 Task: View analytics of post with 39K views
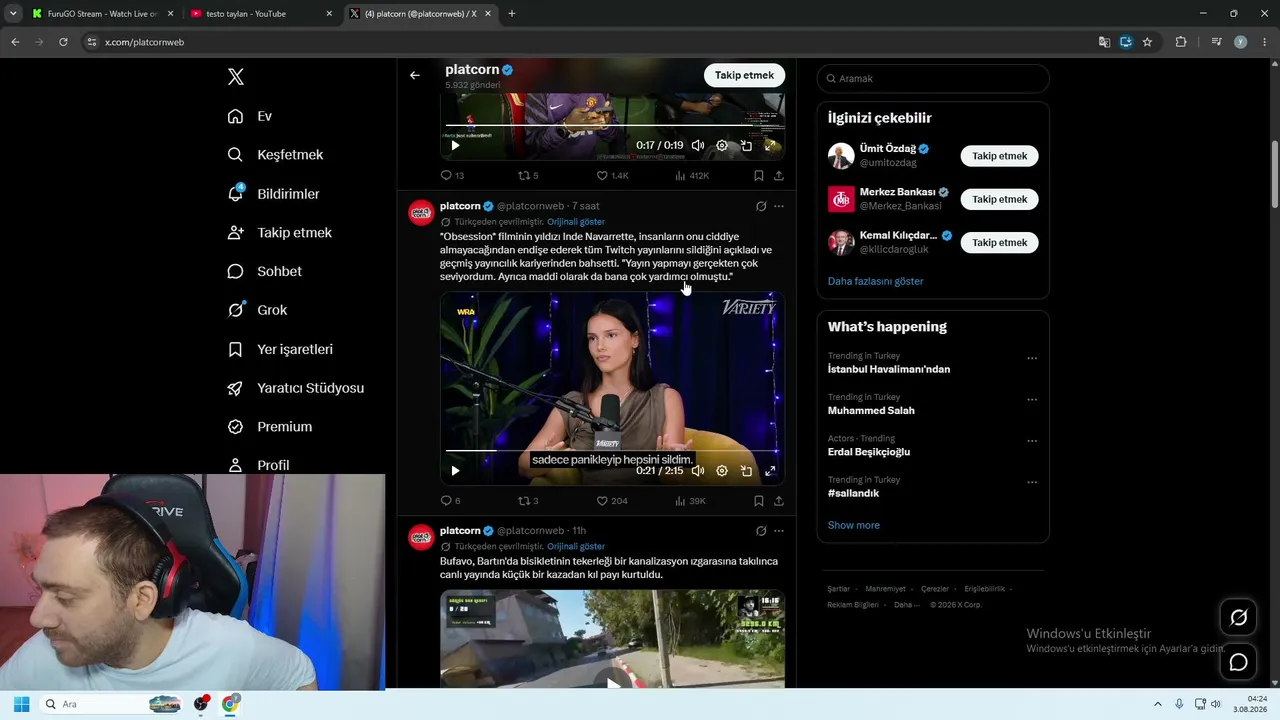[691, 501]
